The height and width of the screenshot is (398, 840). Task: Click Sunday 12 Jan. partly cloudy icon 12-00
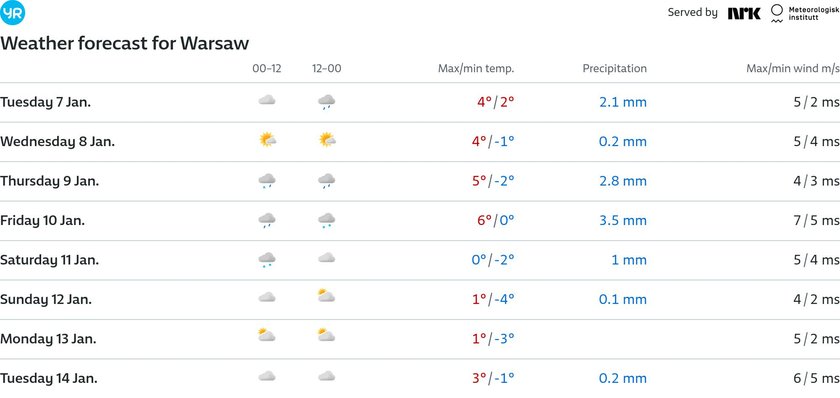[x=326, y=296]
